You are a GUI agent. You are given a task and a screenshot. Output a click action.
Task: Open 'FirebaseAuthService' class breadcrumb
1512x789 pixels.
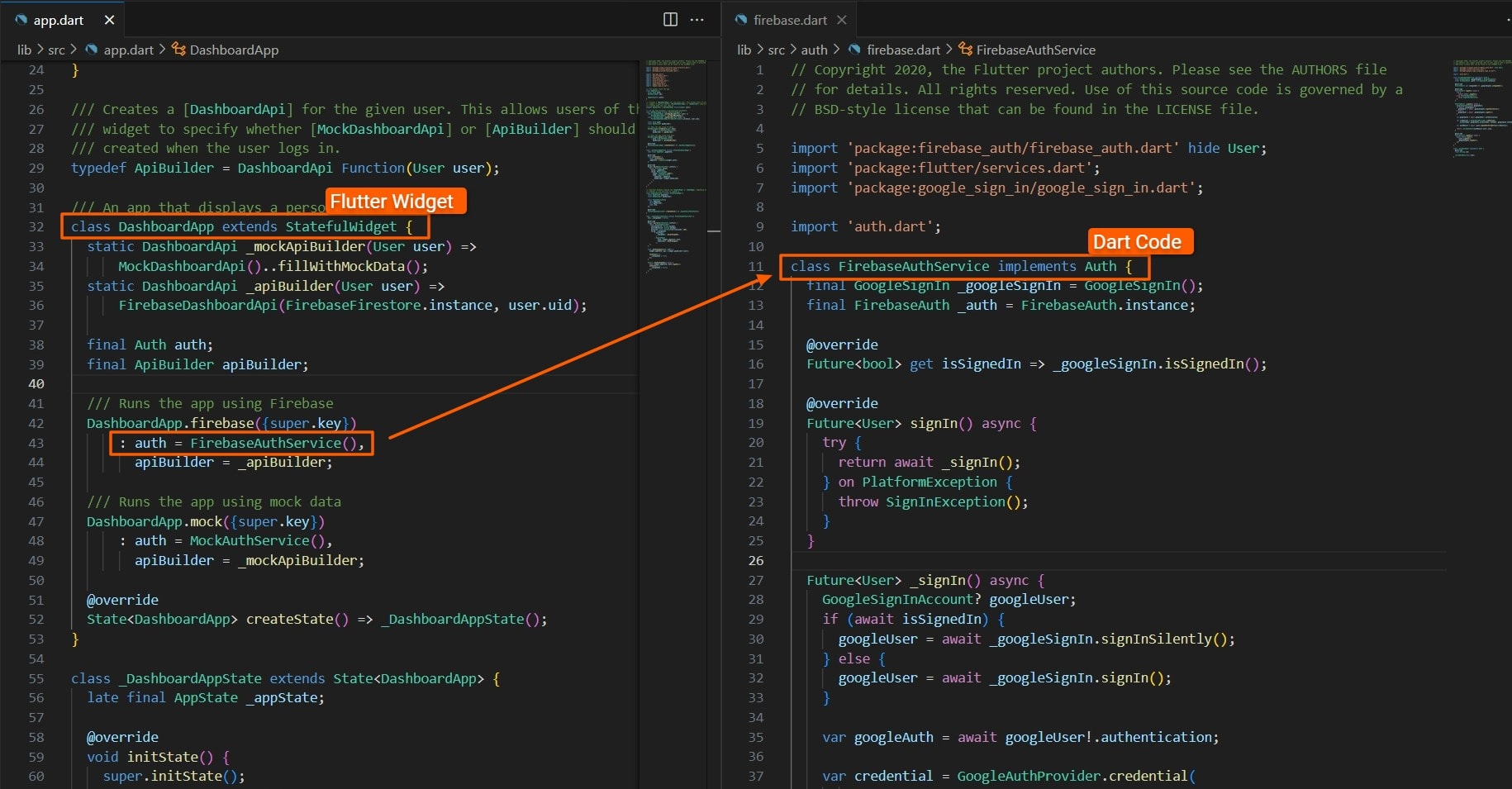pos(1036,50)
